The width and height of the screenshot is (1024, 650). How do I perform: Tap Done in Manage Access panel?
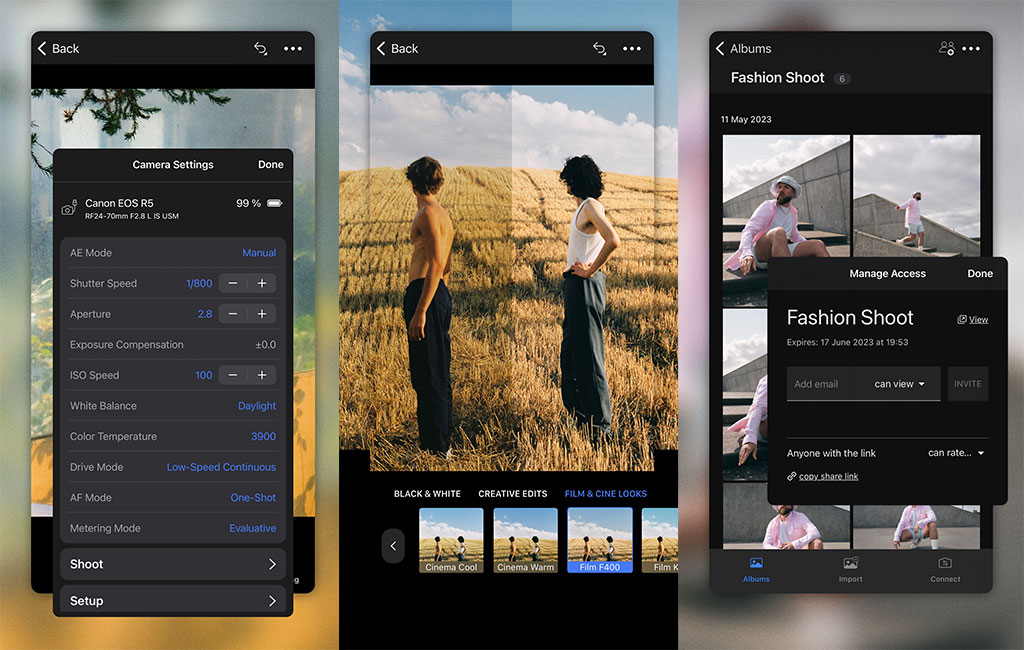tap(980, 274)
